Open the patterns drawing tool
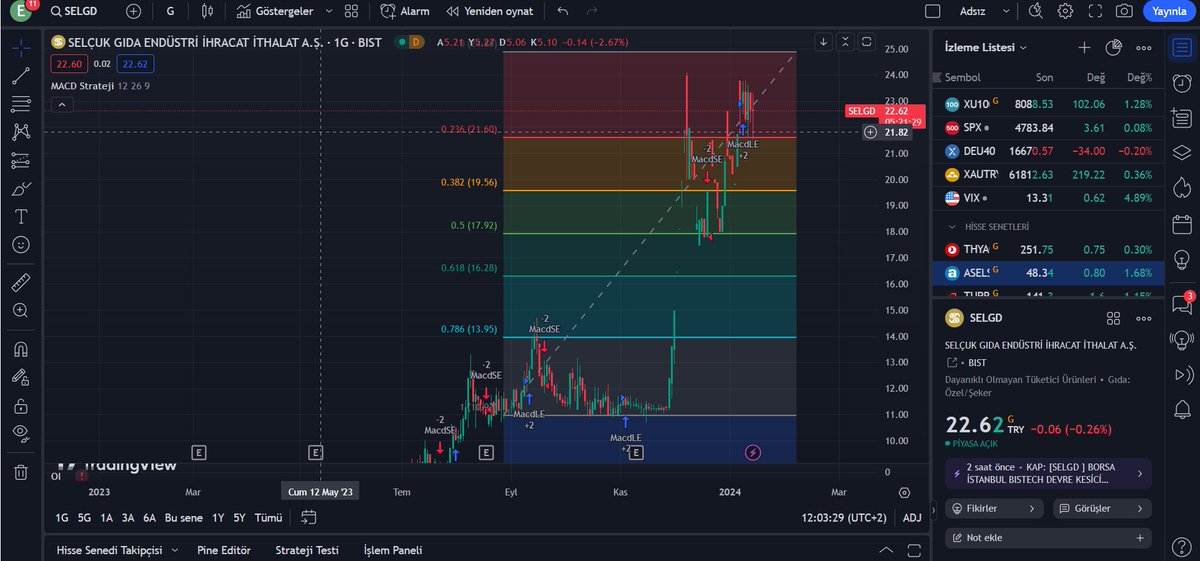This screenshot has width=1200, height=561. pos(20,131)
